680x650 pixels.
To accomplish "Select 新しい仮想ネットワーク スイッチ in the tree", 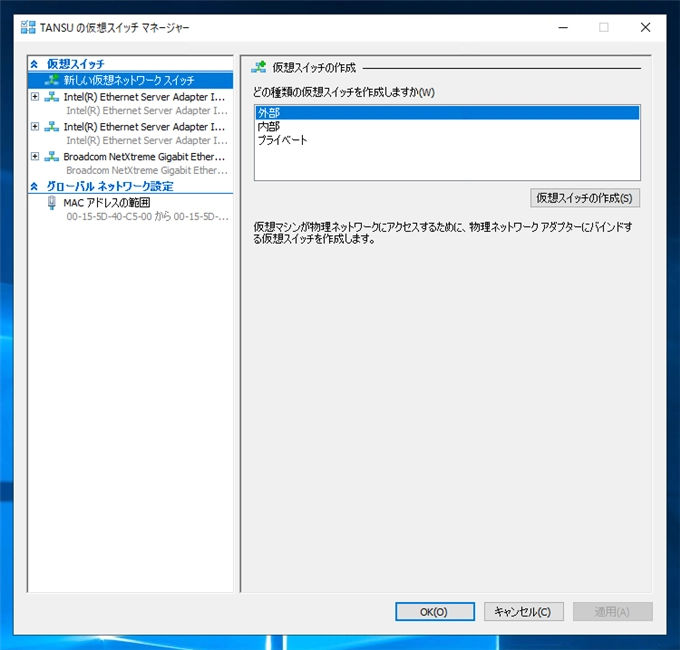I will coord(130,80).
